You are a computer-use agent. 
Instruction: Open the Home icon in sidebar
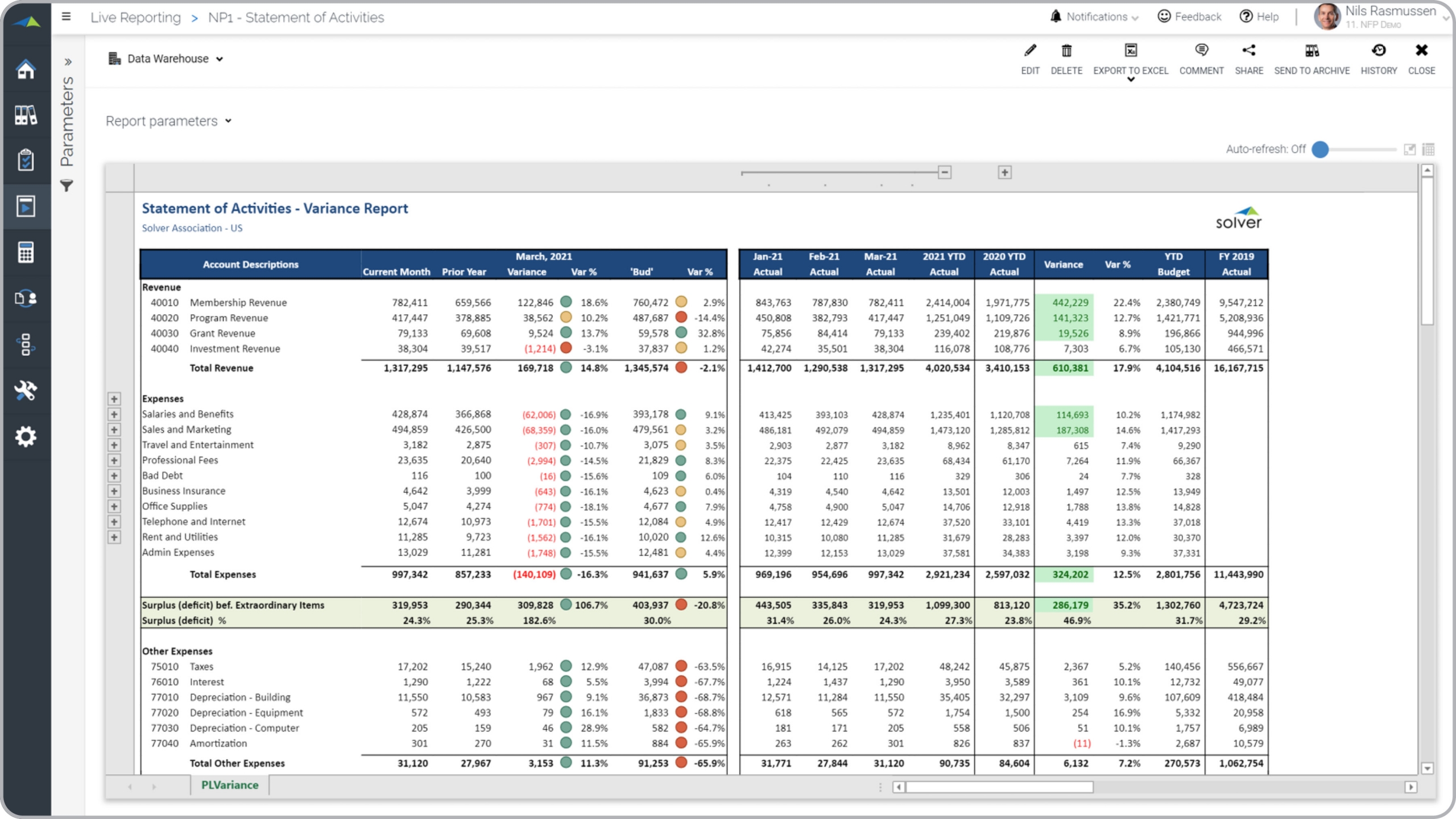tap(26, 69)
